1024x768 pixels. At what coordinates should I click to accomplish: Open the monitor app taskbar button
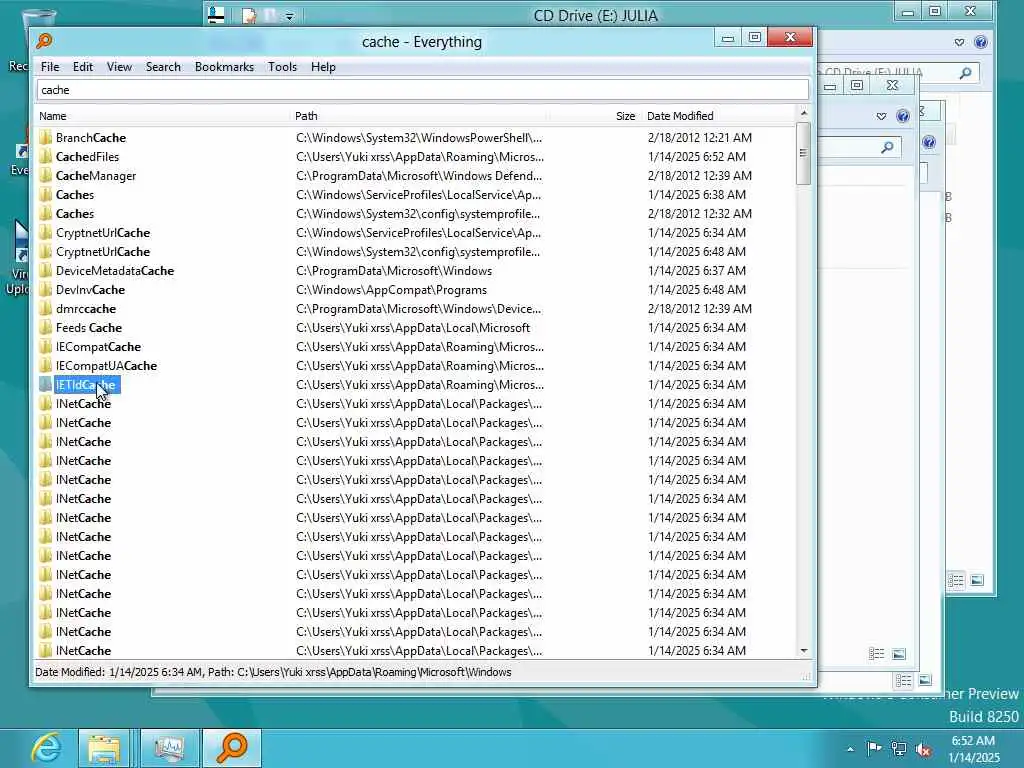coord(170,748)
